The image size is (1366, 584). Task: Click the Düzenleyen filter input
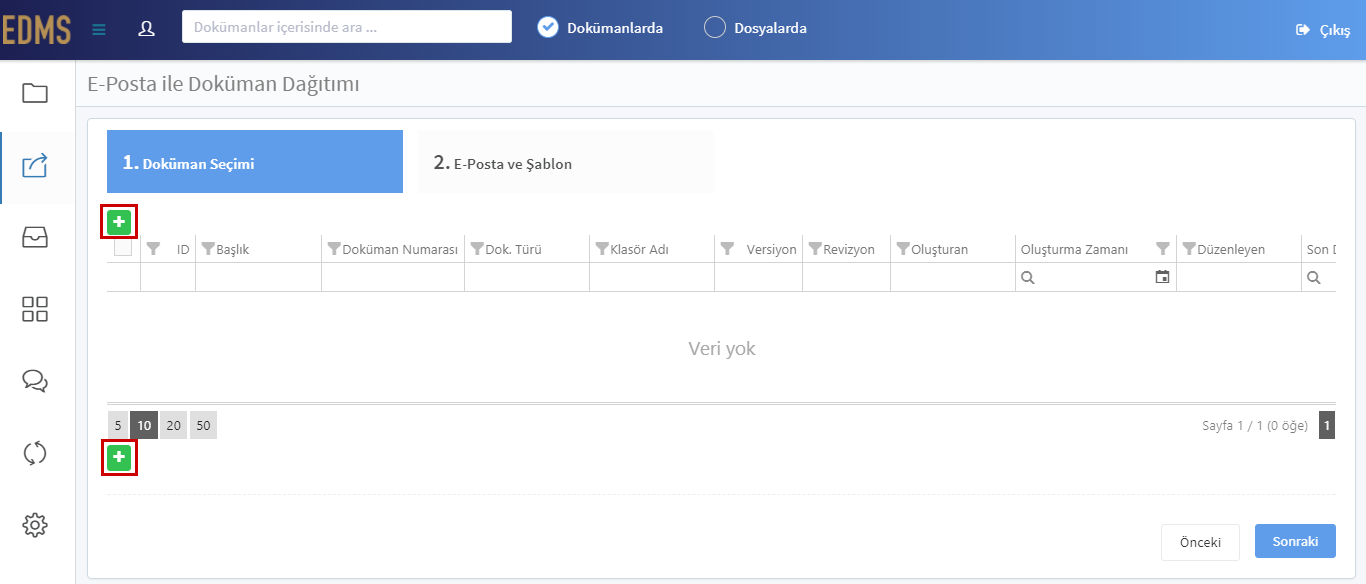(1239, 277)
